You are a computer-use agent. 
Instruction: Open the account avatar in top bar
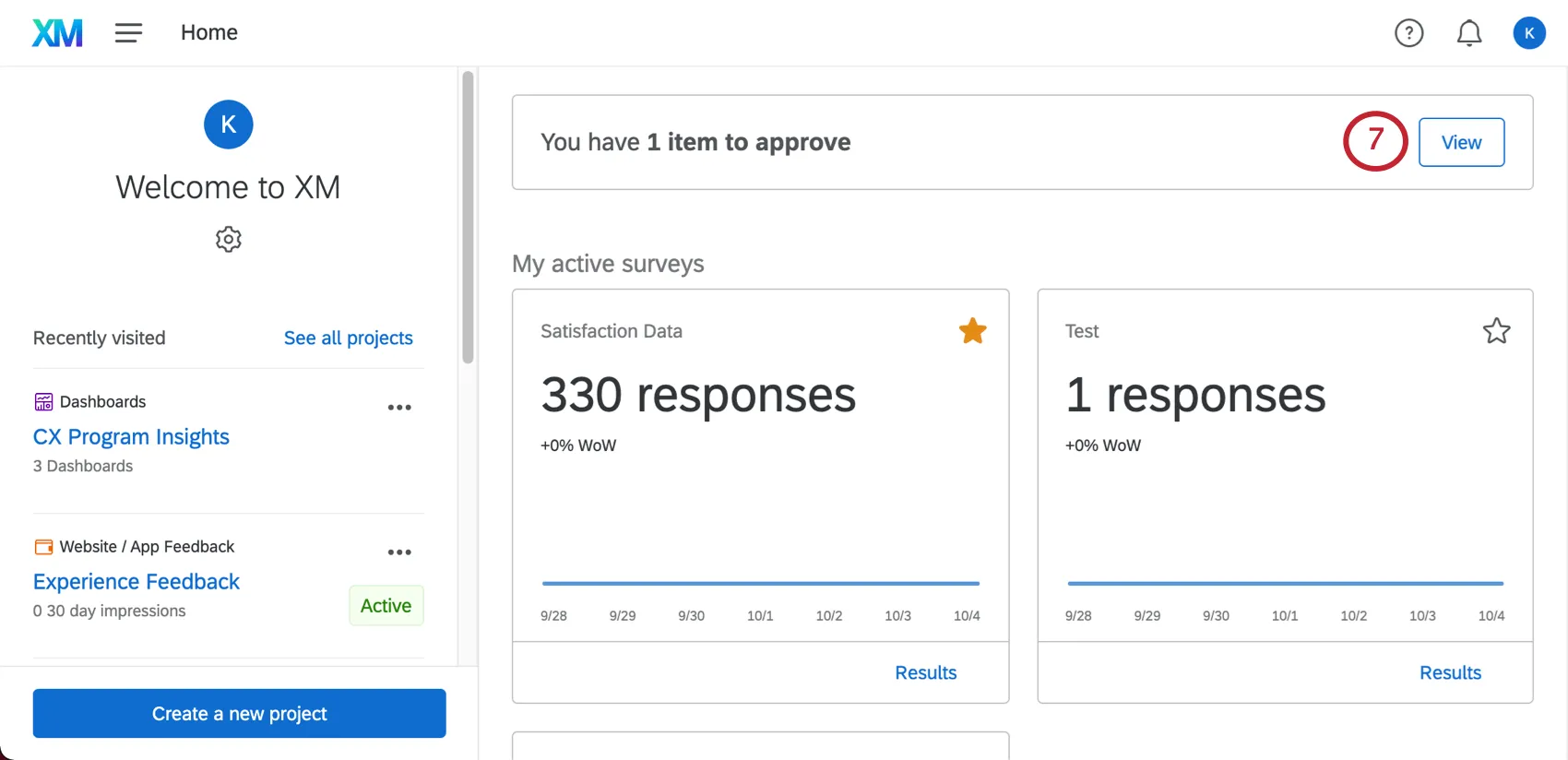pyautogui.click(x=1528, y=33)
